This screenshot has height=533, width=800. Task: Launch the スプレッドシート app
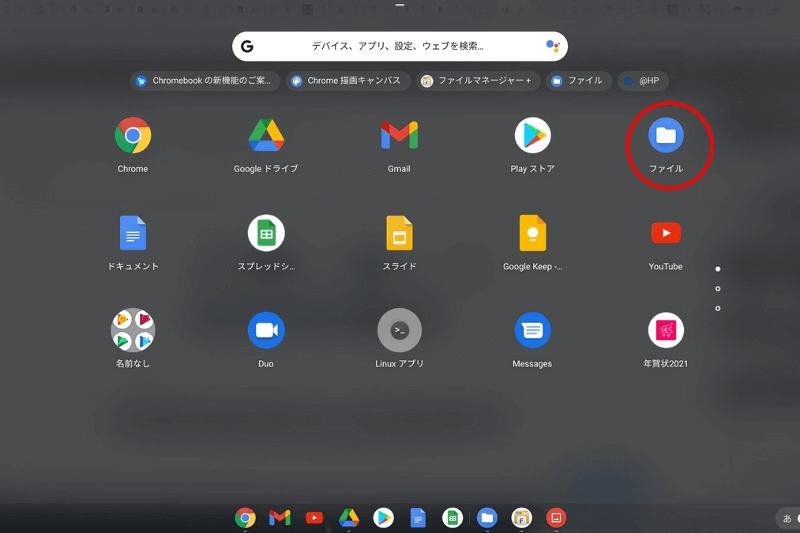point(266,233)
